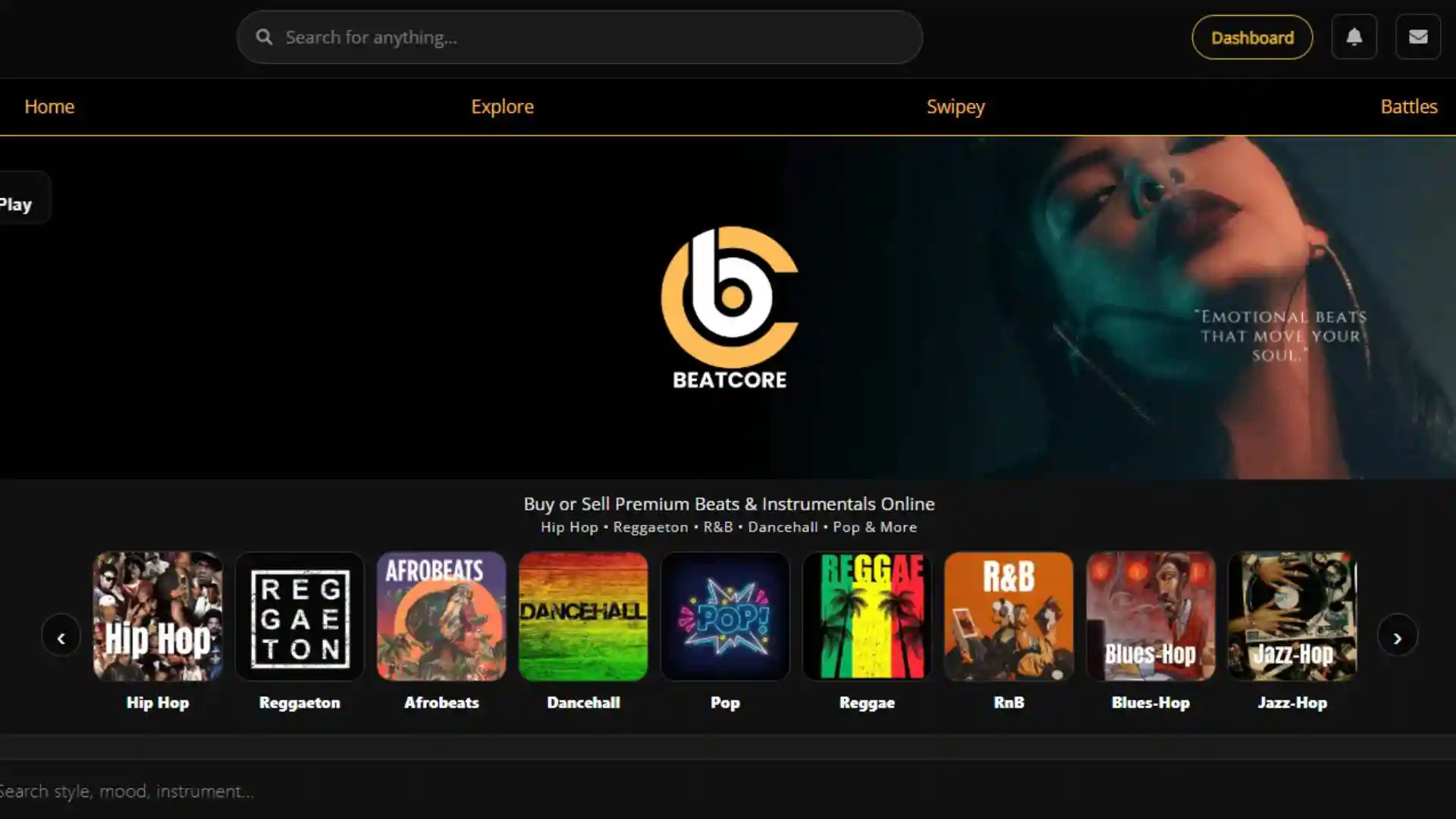
Task: Focus the 'Search for anything' field
Action: 579,37
